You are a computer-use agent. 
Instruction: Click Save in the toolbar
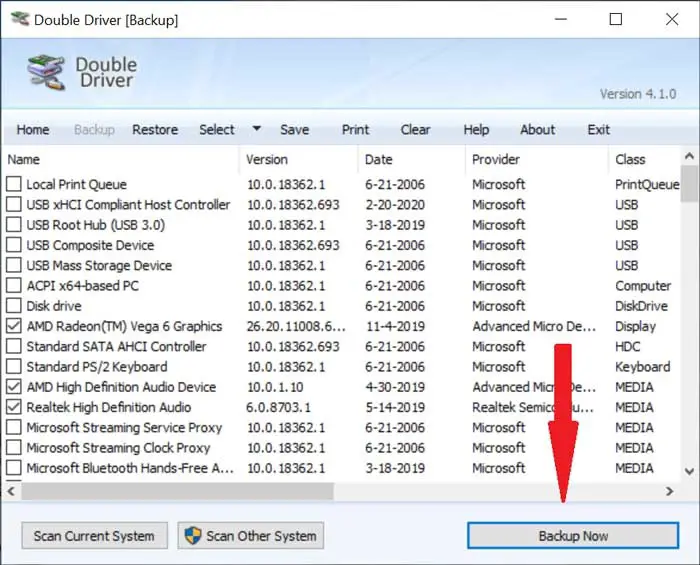[x=294, y=129]
